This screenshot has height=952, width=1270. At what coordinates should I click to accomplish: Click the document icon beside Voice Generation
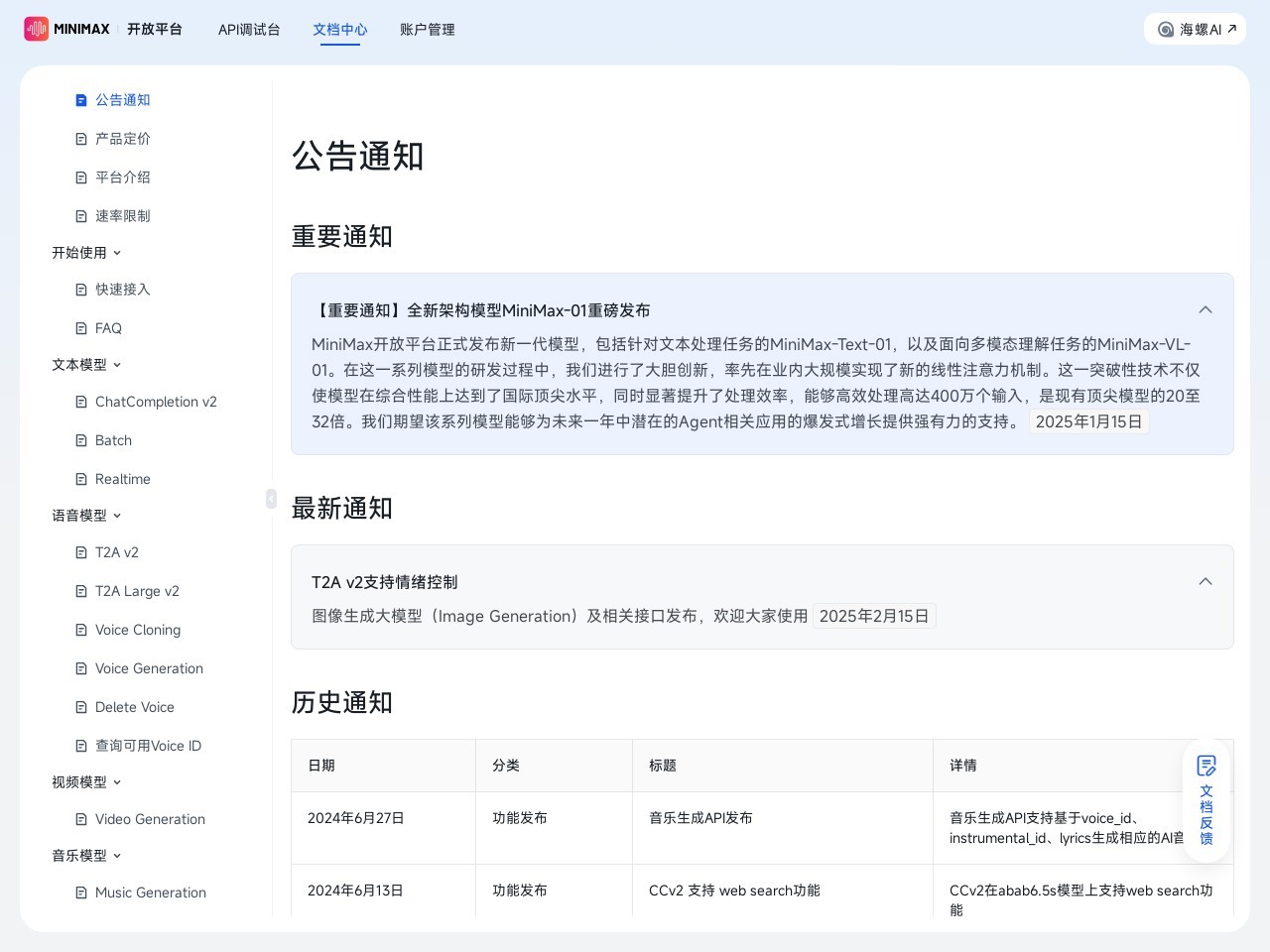click(81, 668)
